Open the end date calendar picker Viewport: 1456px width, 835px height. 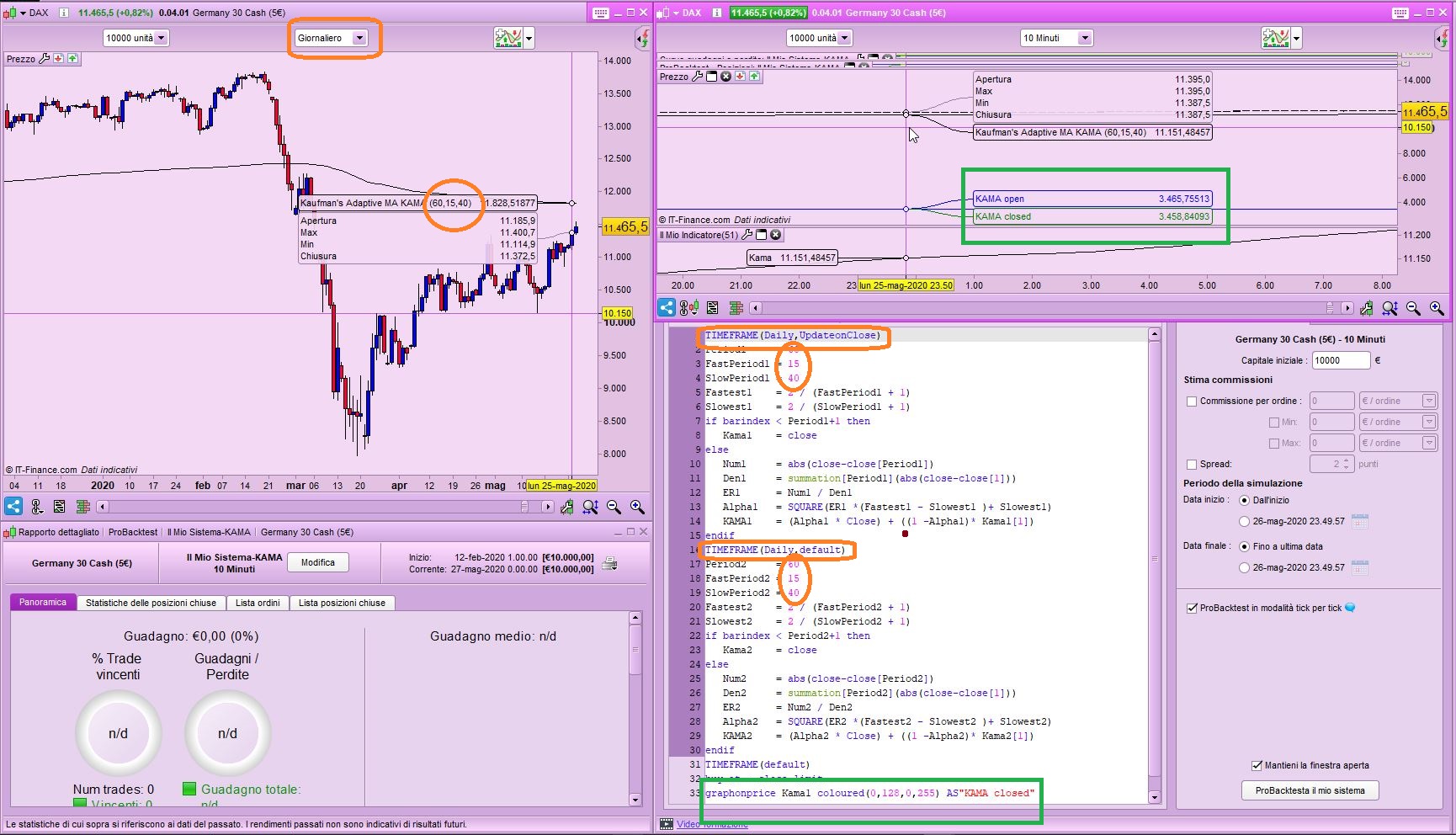pyautogui.click(x=1359, y=567)
